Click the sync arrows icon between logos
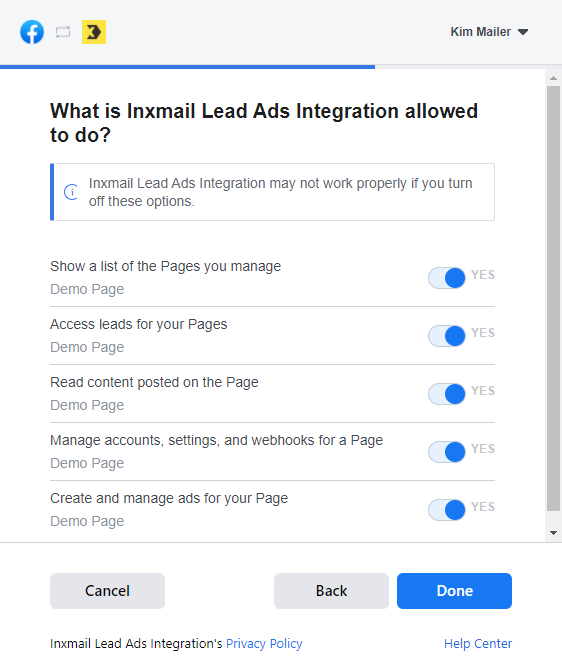The width and height of the screenshot is (562, 670). pyautogui.click(x=63, y=32)
